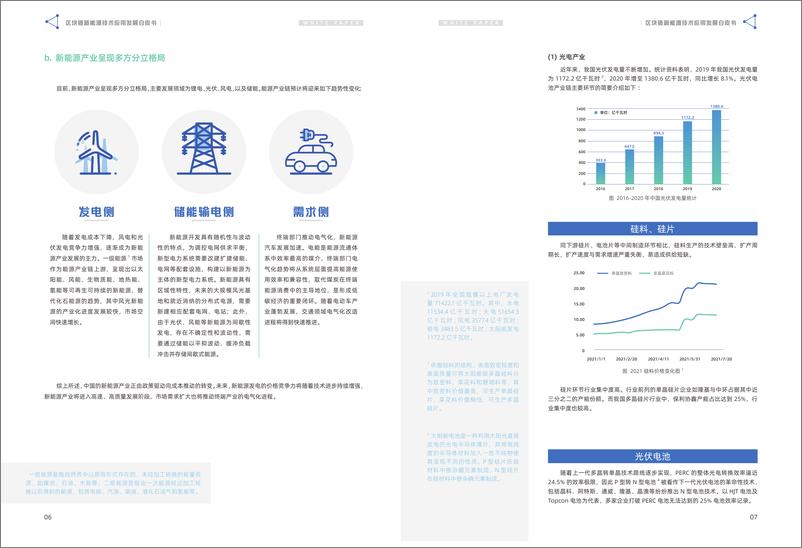This screenshot has height=548, width=802.
Task: Select the '1400' y-axis label on bar chart
Action: pos(581,109)
